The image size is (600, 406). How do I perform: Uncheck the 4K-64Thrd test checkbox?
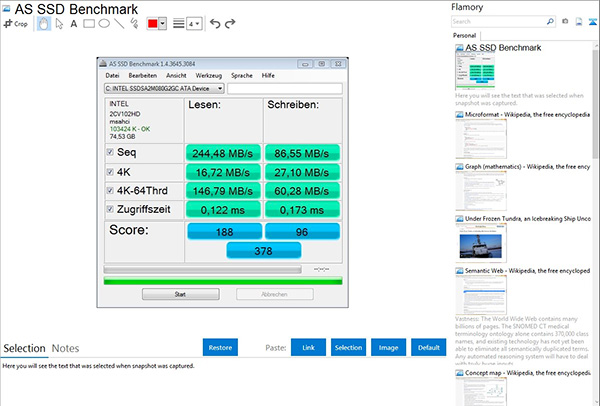110,190
